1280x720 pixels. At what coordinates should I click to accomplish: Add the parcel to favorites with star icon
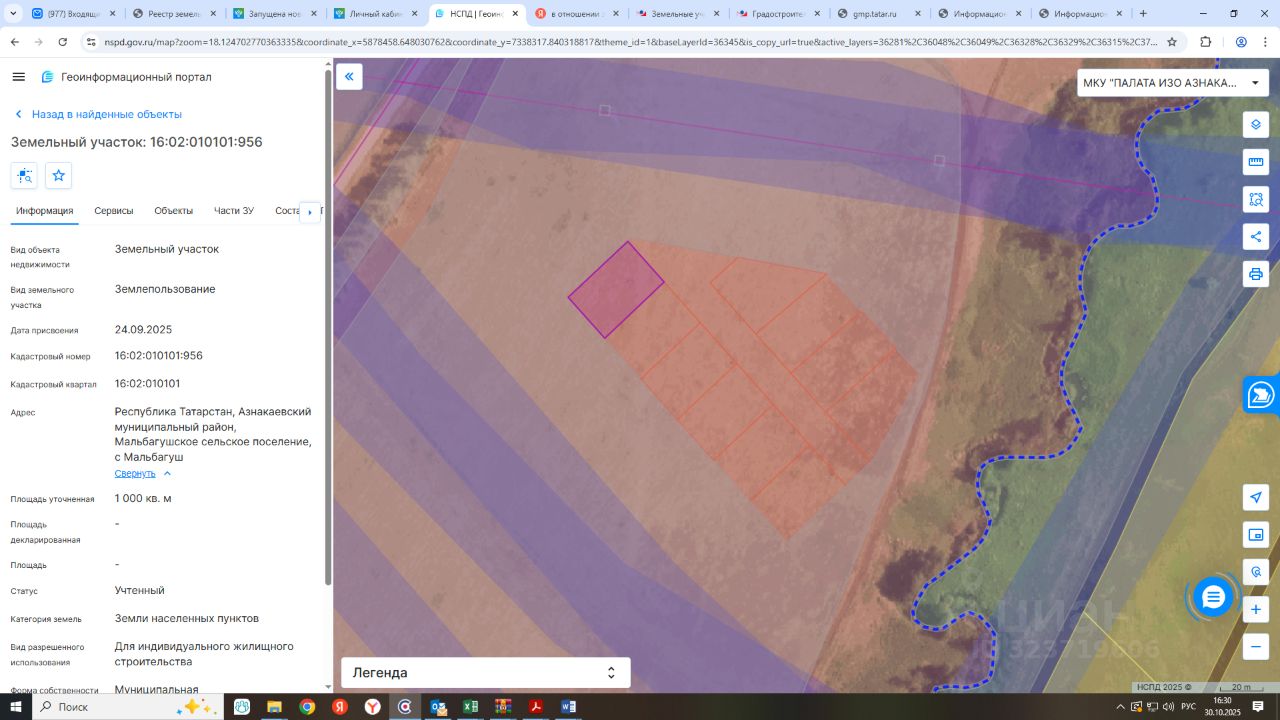[59, 175]
